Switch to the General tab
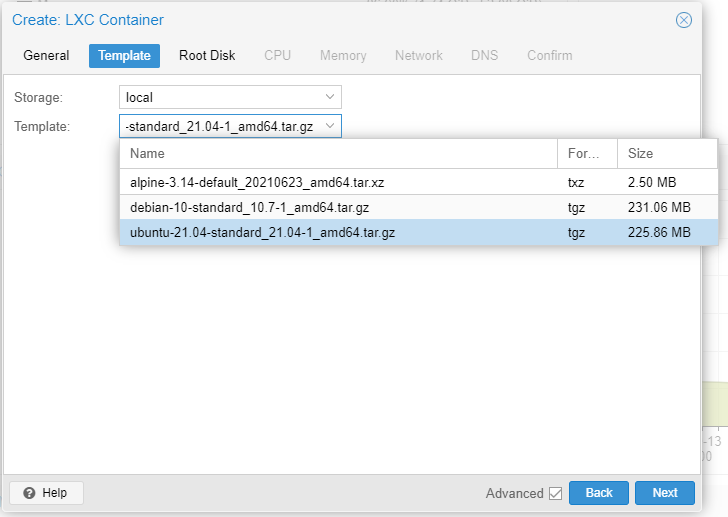This screenshot has height=517, width=728. [46, 56]
